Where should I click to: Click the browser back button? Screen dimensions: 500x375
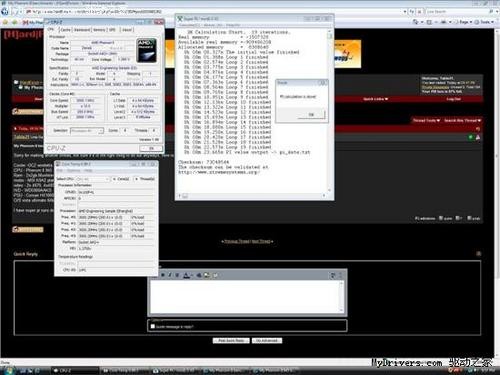[5, 11]
